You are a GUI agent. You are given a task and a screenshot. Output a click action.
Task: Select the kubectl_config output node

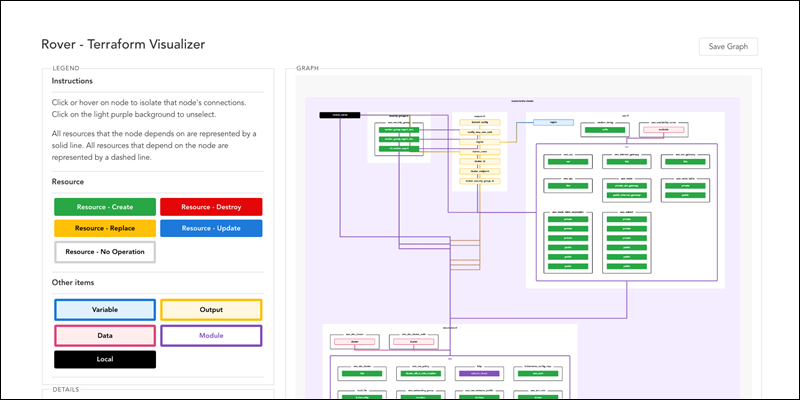coord(480,122)
